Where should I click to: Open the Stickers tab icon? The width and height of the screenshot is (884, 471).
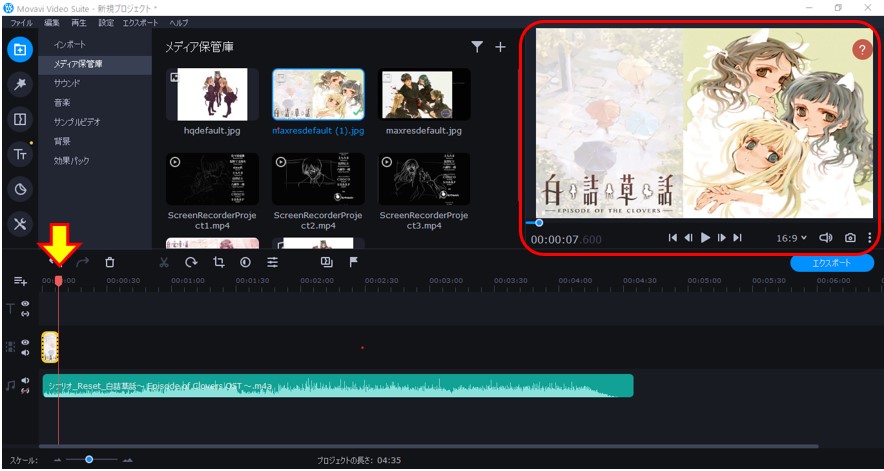[20, 189]
